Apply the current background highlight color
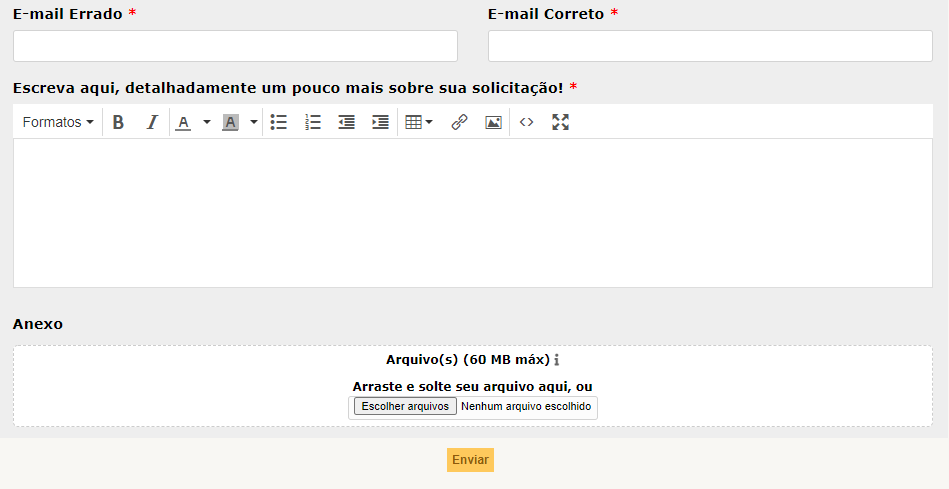This screenshot has height=489, width=949. pyautogui.click(x=230, y=122)
